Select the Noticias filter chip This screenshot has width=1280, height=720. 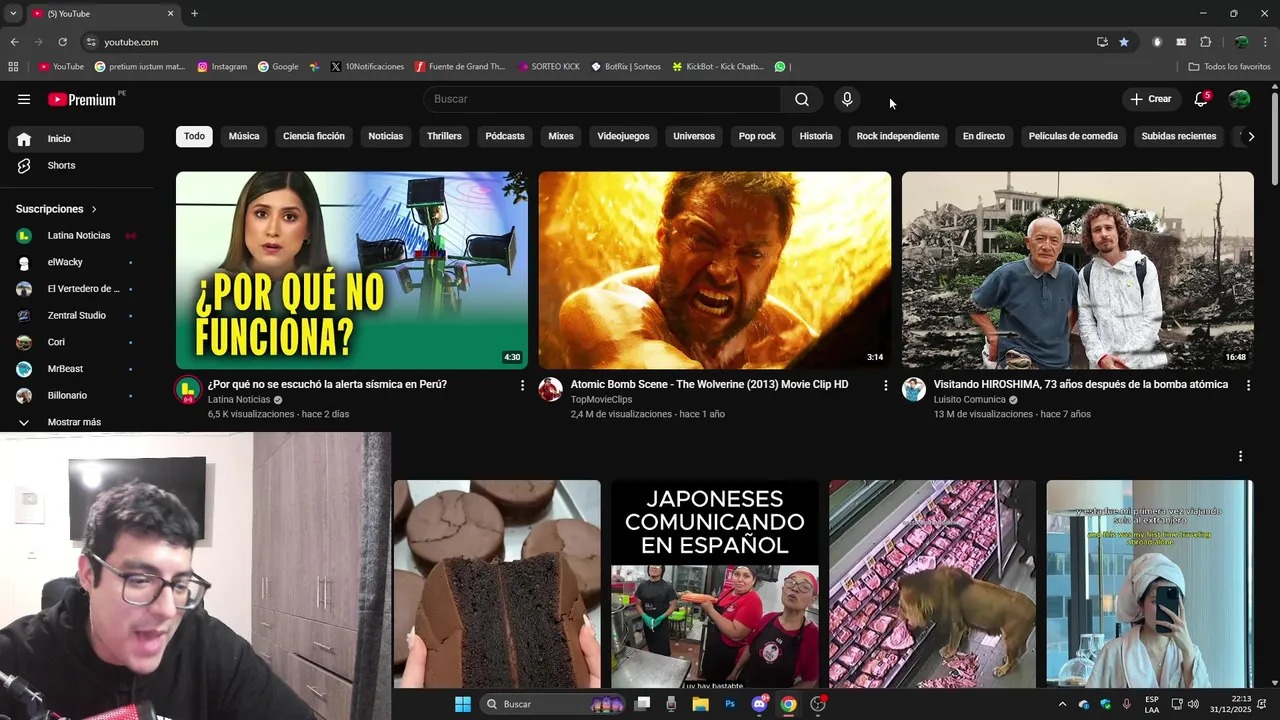pyautogui.click(x=386, y=136)
